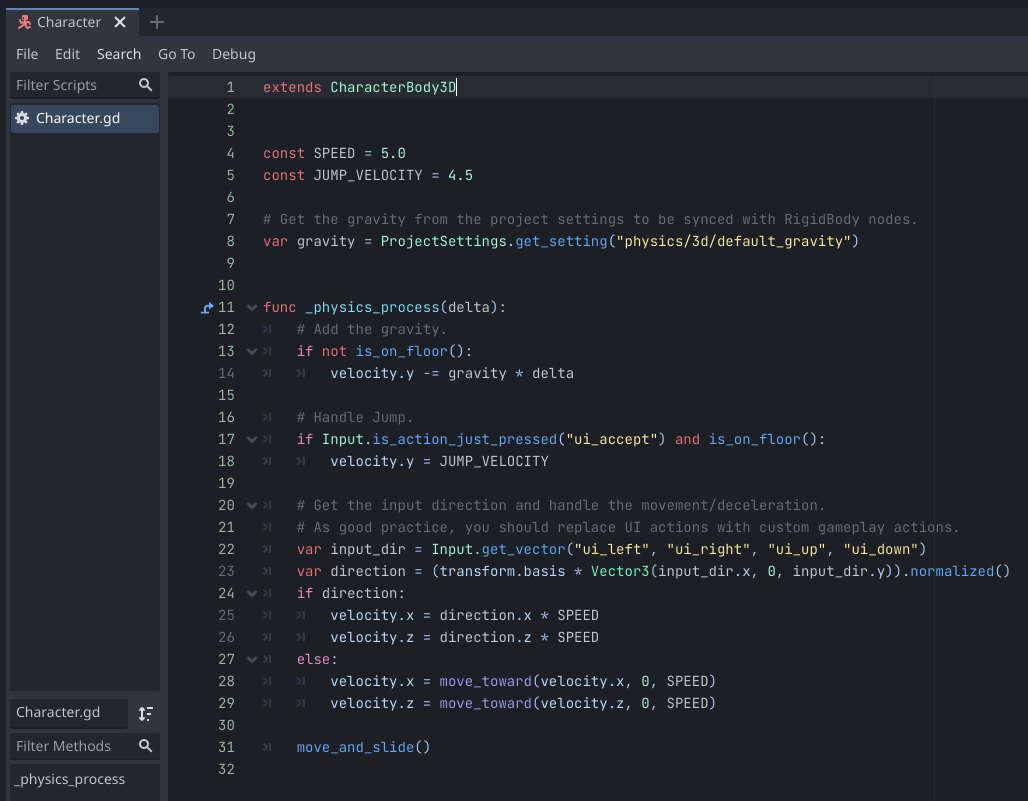Select Character.gd in the scripts list

[78, 118]
